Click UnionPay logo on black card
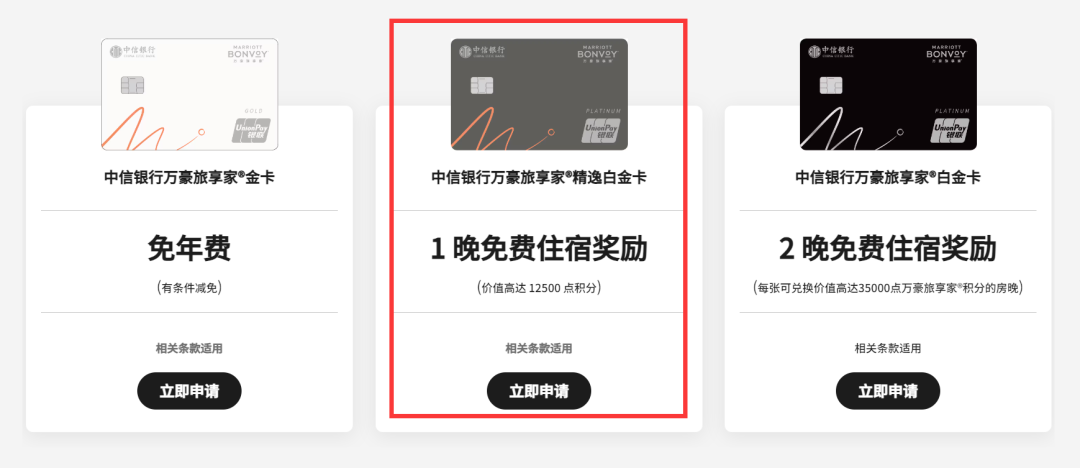This screenshot has width=1080, height=468. 950,131
